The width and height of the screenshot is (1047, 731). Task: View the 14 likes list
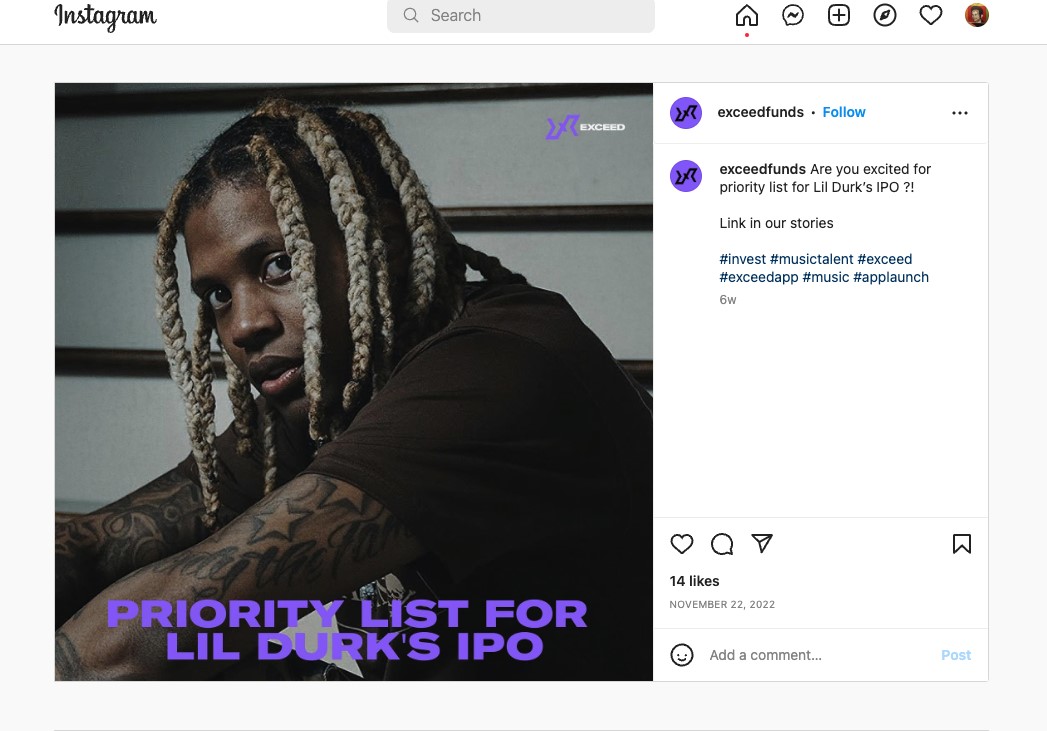tap(694, 581)
